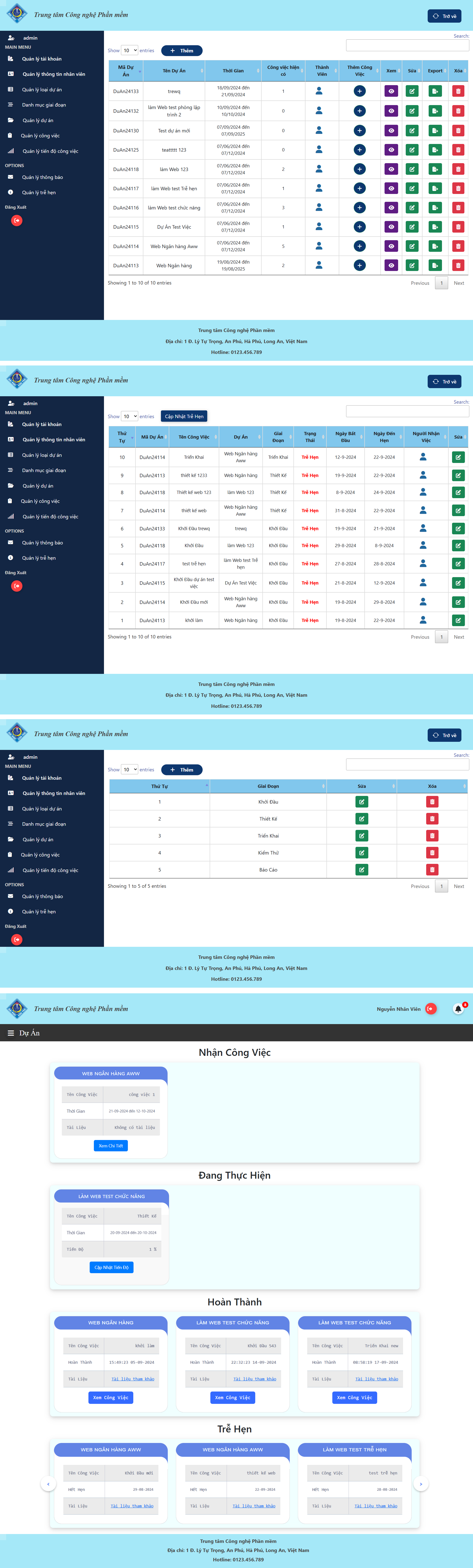The height and width of the screenshot is (1568, 473).
Task: Click Previous under the stage table
Action: click(x=420, y=886)
